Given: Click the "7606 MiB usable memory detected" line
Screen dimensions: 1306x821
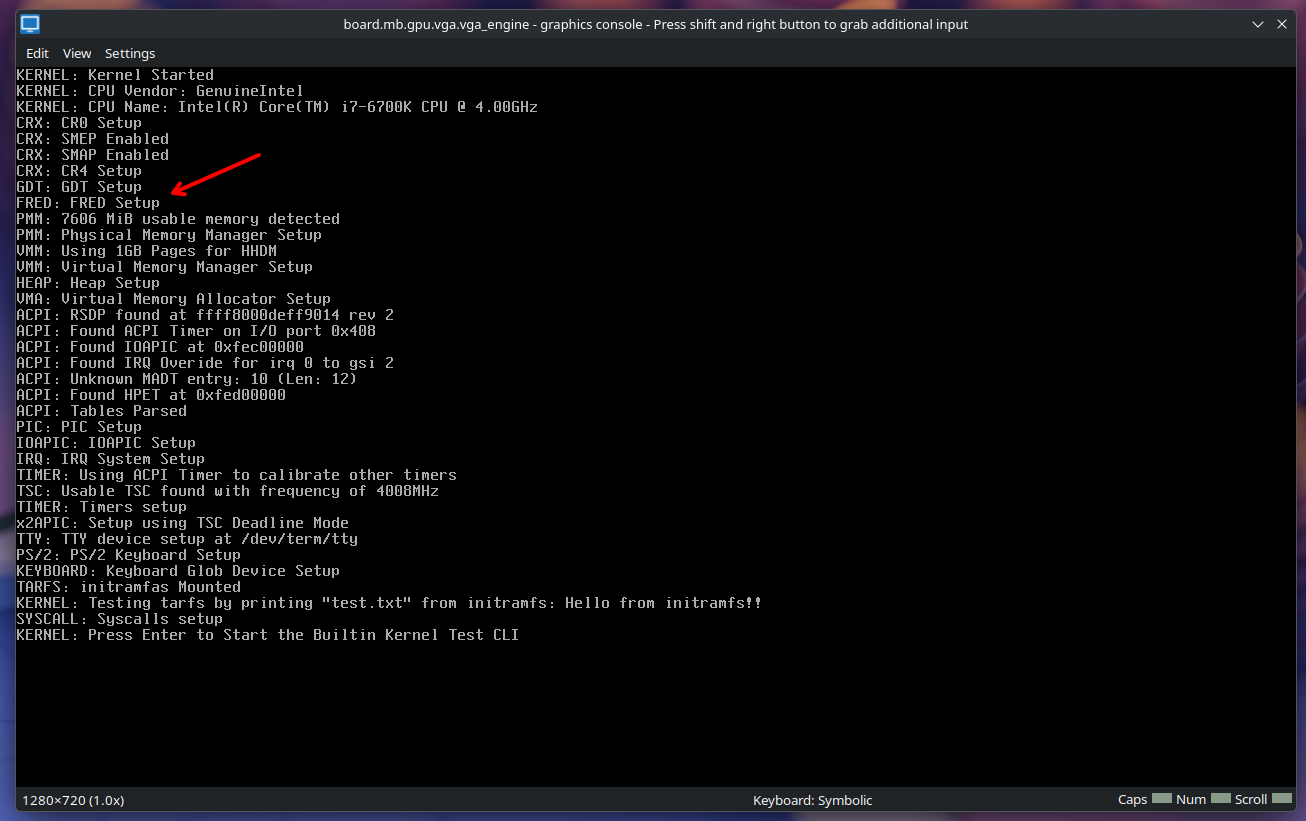Looking at the screenshot, I should 200,219.
